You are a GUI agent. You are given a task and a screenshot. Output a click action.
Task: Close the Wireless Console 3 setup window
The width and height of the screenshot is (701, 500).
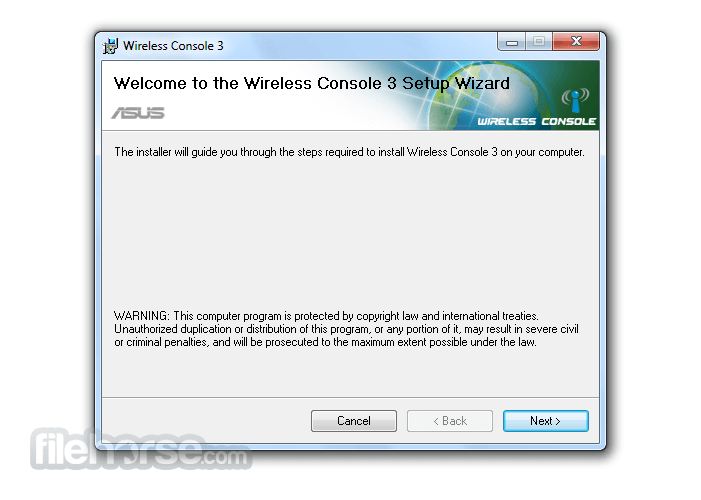point(576,42)
